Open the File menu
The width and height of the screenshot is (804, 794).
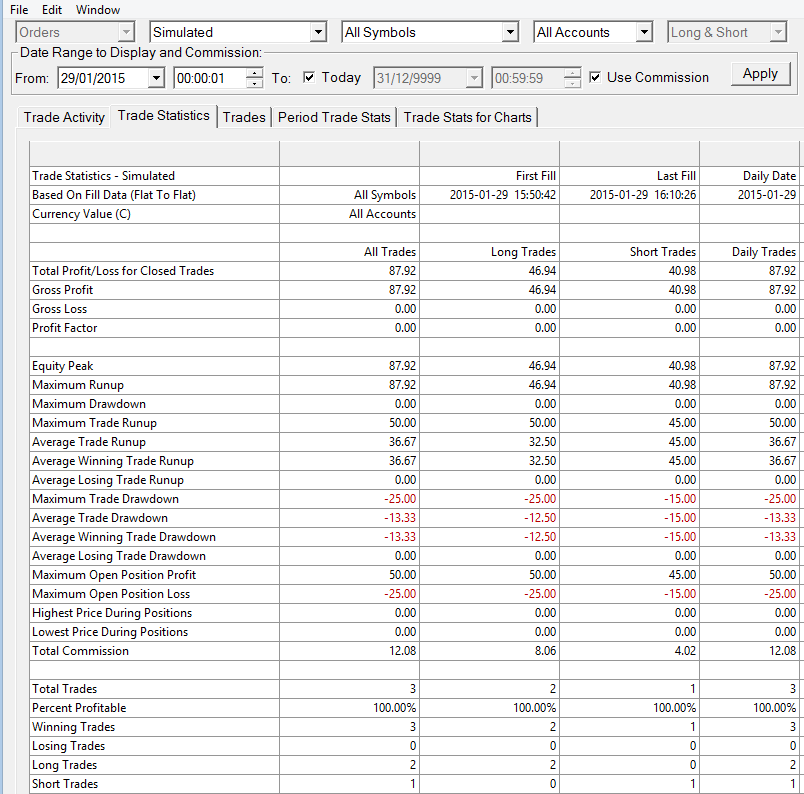(19, 10)
